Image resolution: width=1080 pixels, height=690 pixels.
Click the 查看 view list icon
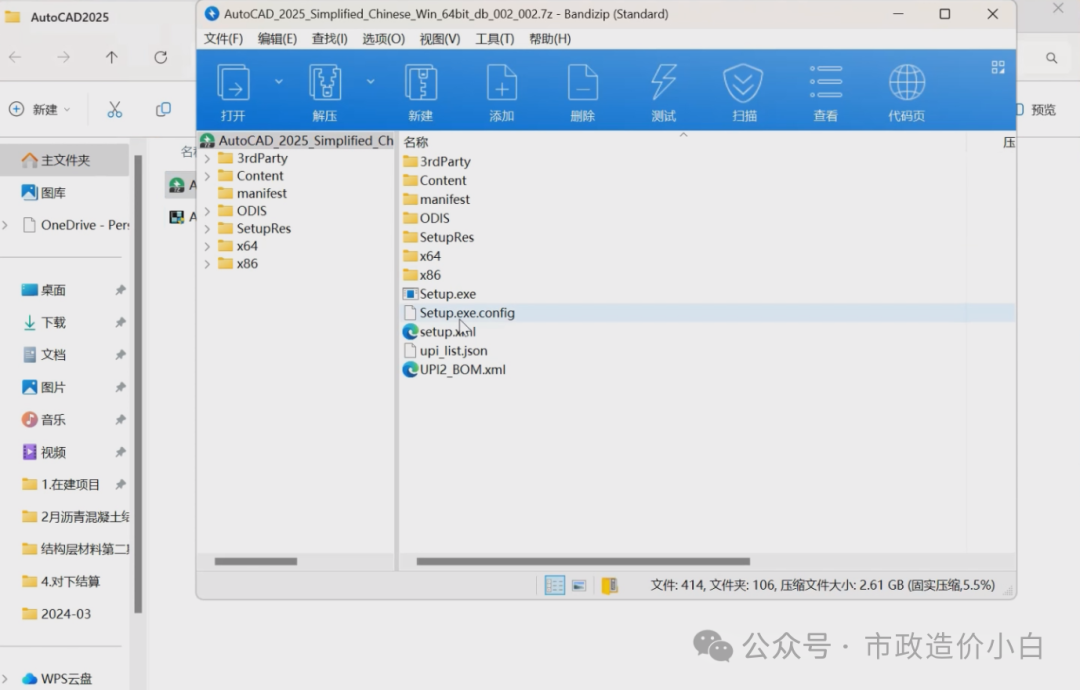825,92
